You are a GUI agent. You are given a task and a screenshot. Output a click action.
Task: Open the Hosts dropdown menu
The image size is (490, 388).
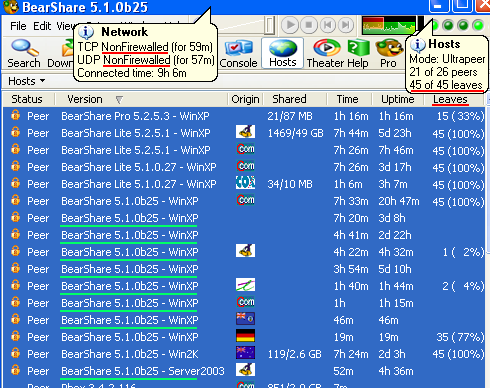27,81
